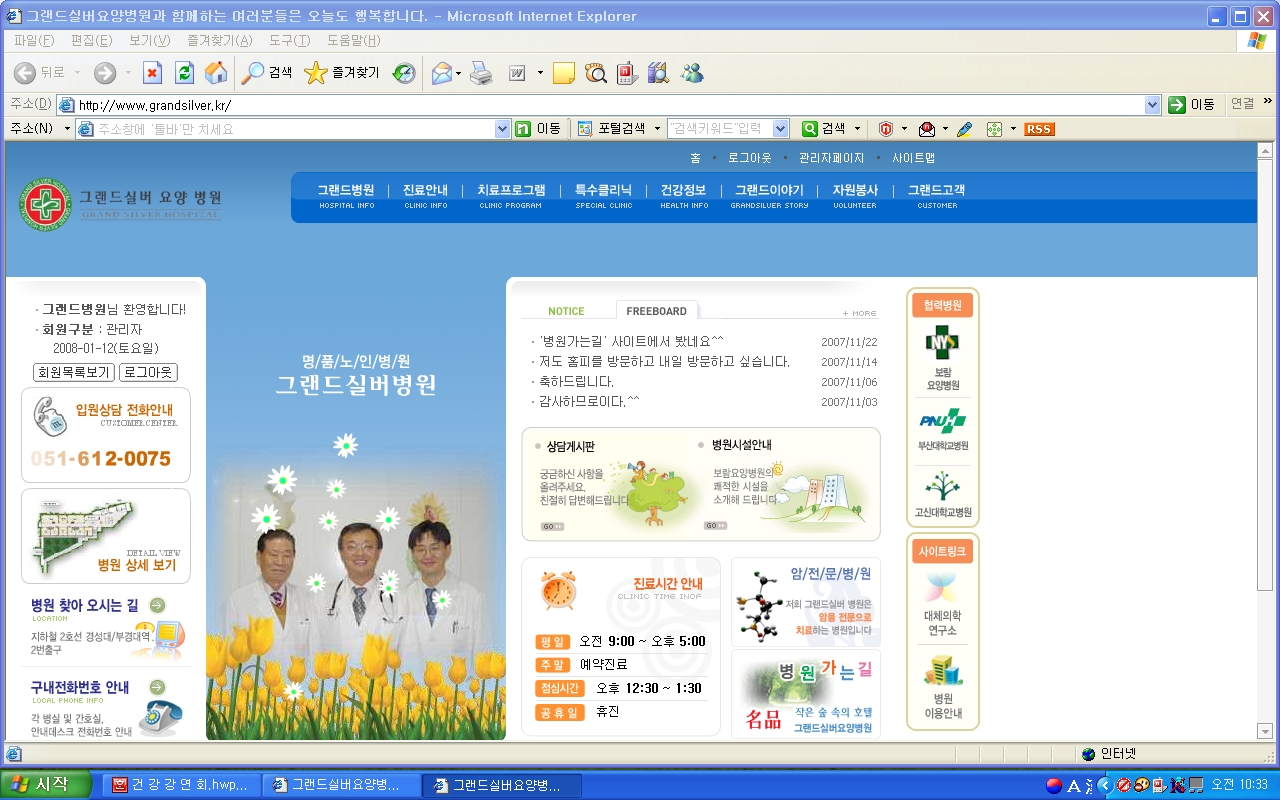Switch to the NOTICE tab
Screen dimensions: 1280x800
[566, 311]
